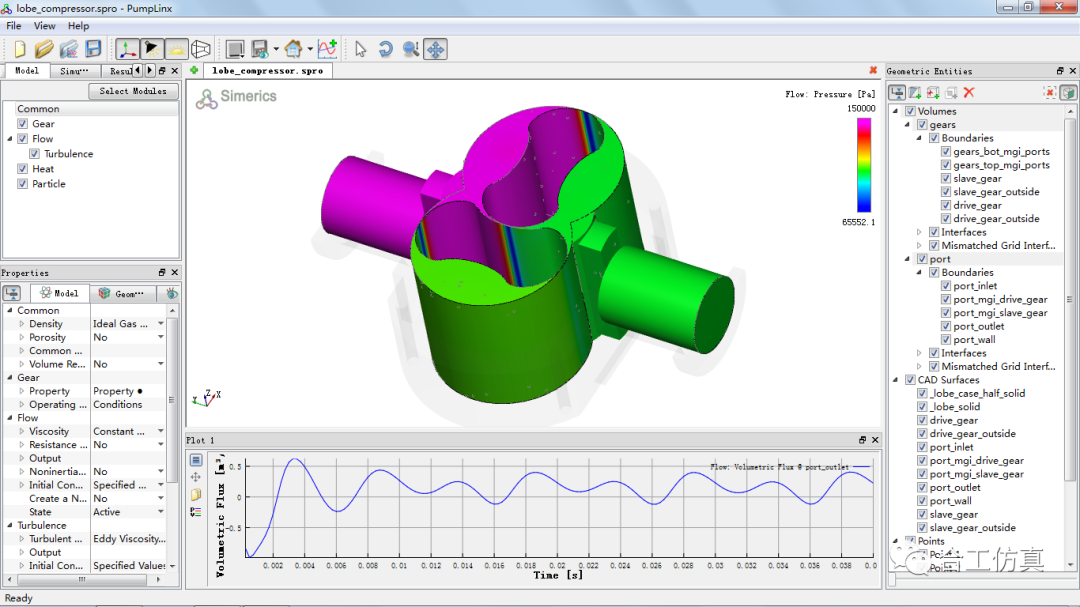Screen dimensions: 1080x607
Task: Switch to the Model tab in Properties
Action: pyautogui.click(x=59, y=294)
